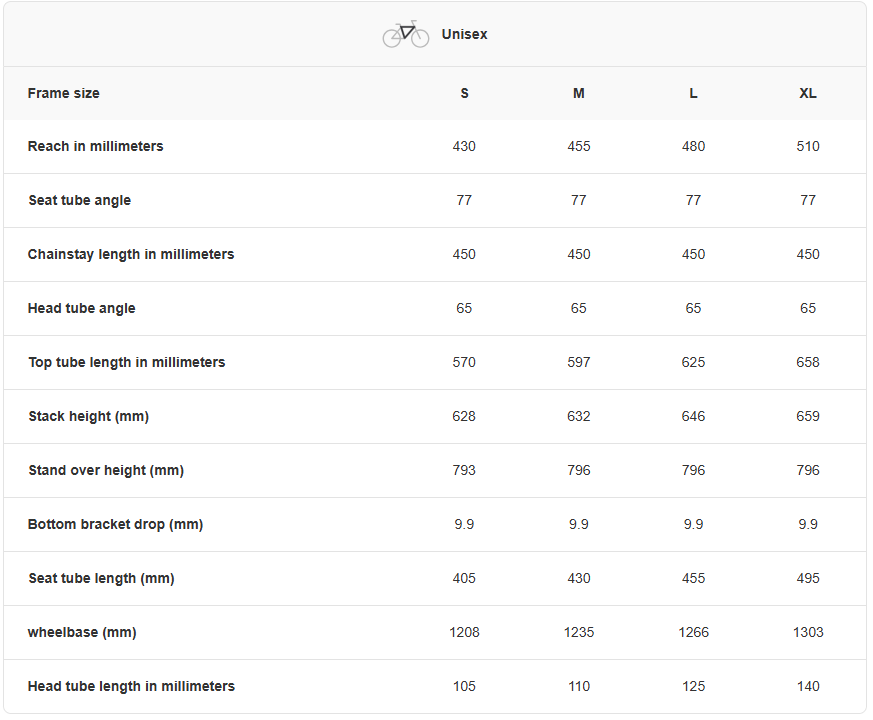873x720 pixels.
Task: Click Bottom bracket drop (mm) label
Action: tap(116, 524)
